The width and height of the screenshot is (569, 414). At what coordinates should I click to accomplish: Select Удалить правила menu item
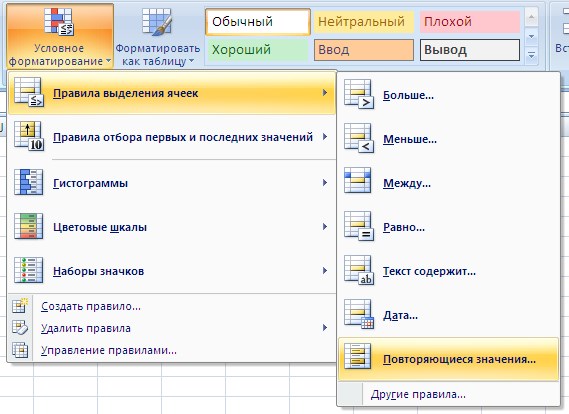click(172, 328)
